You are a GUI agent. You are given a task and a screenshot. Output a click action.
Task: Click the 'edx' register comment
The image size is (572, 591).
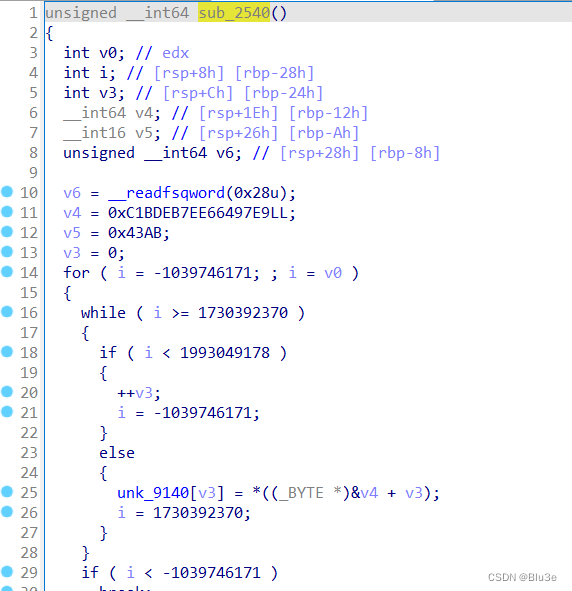point(175,53)
